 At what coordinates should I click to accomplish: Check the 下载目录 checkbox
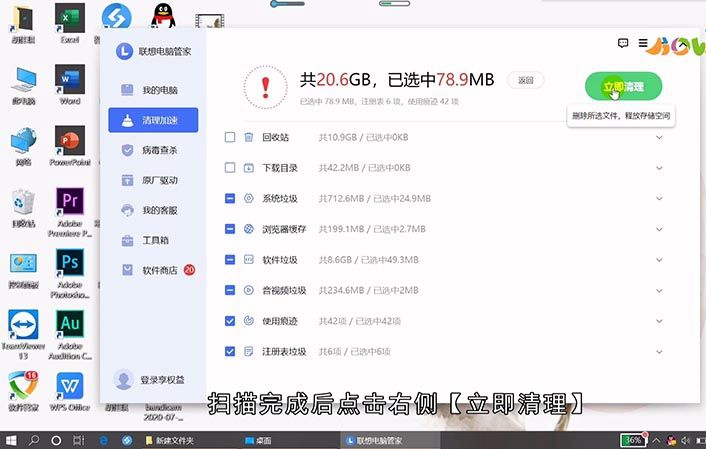pyautogui.click(x=230, y=168)
